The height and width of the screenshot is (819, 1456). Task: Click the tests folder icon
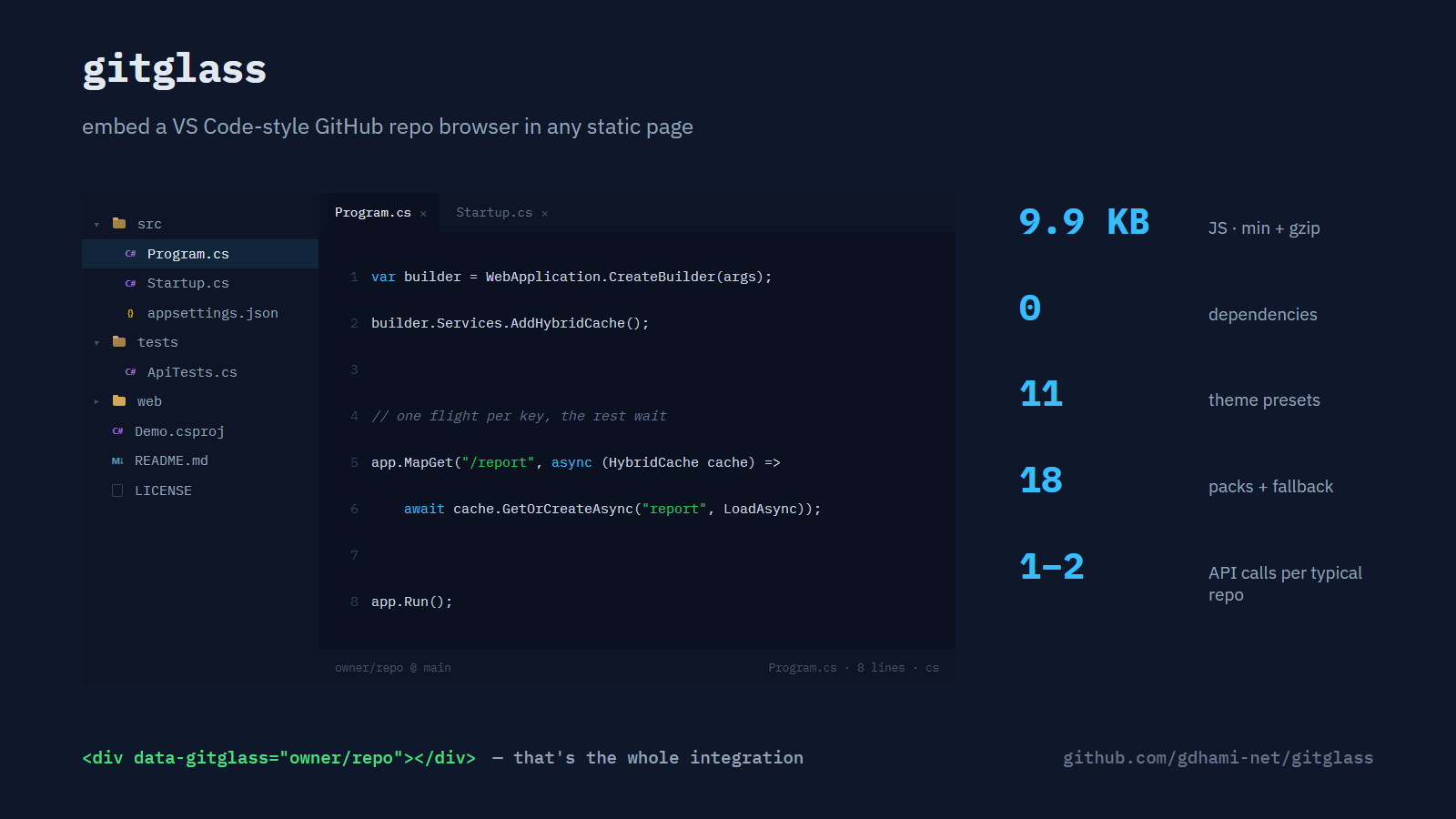click(x=119, y=341)
